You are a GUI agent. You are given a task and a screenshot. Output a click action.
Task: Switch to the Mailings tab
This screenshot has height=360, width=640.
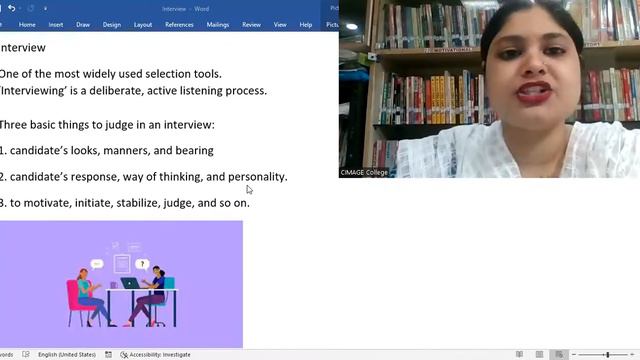pyautogui.click(x=218, y=24)
